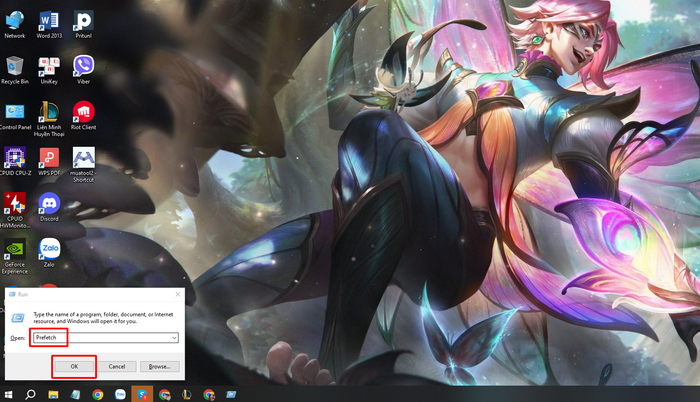Open the Windows Start menu
The width and height of the screenshot is (700, 402).
[x=8, y=394]
